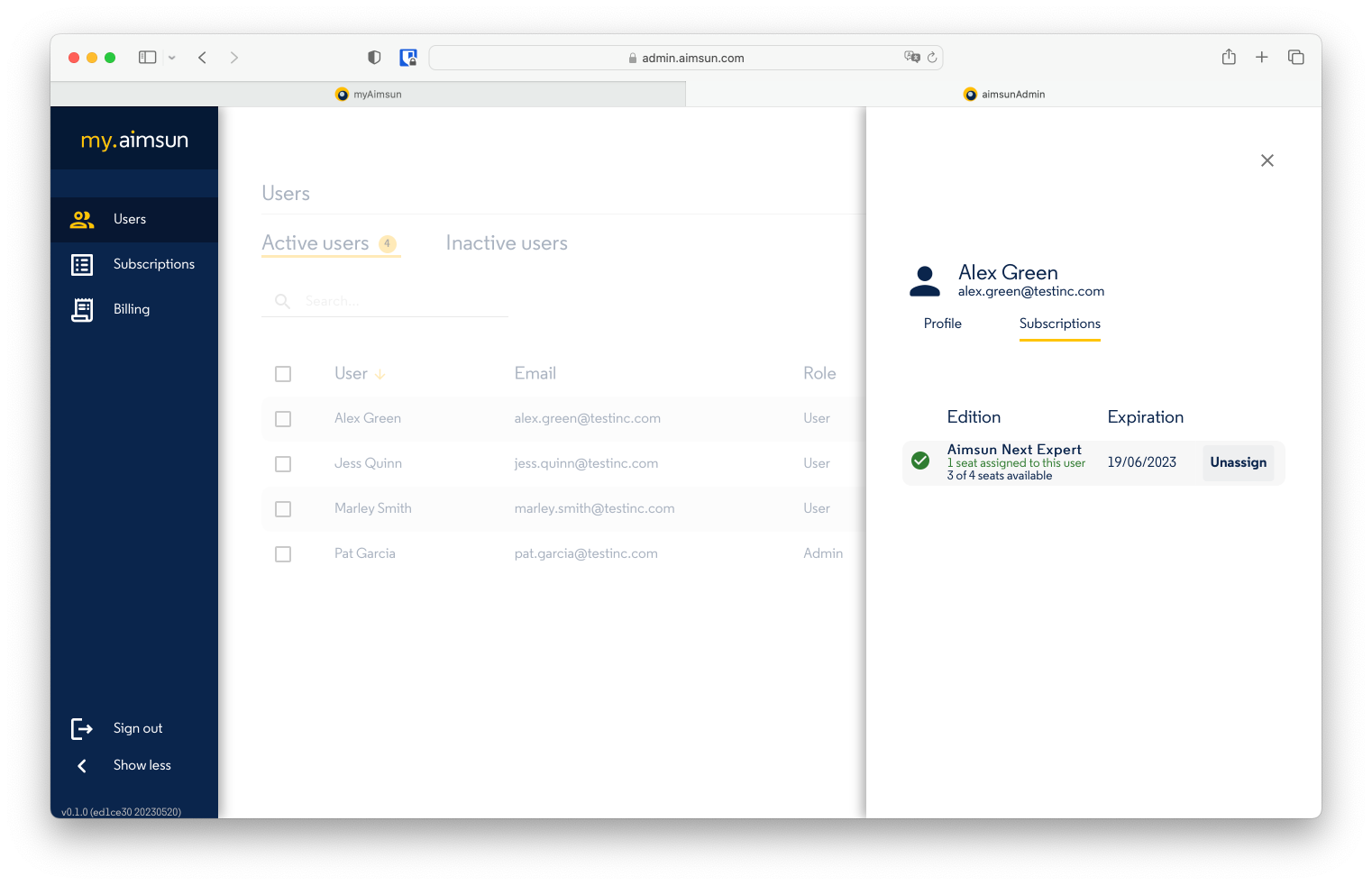Screen dimensions: 1372x885
Task: Select the Pat Garcia name cell
Action: point(365,553)
